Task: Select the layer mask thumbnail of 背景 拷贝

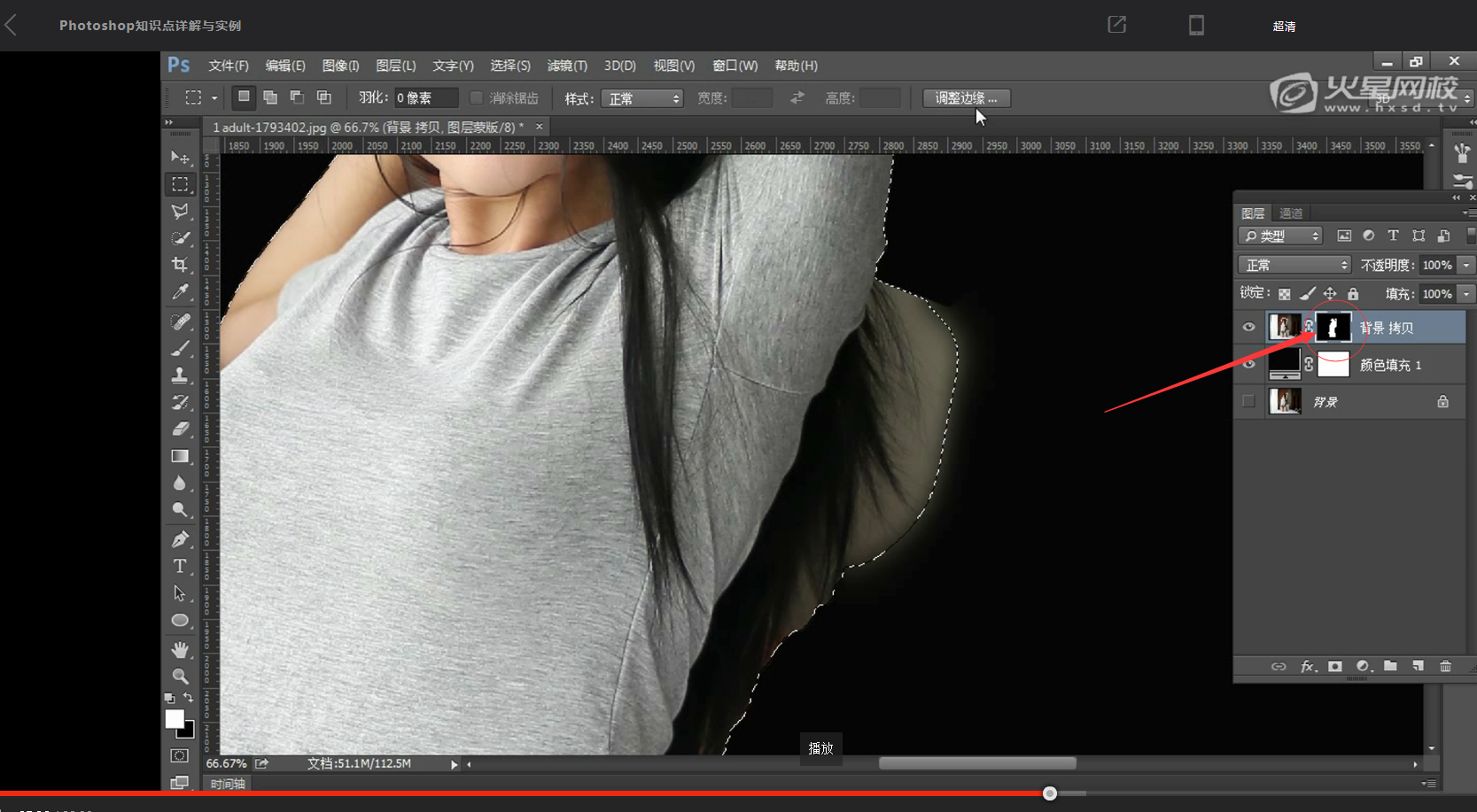Action: pos(1333,327)
